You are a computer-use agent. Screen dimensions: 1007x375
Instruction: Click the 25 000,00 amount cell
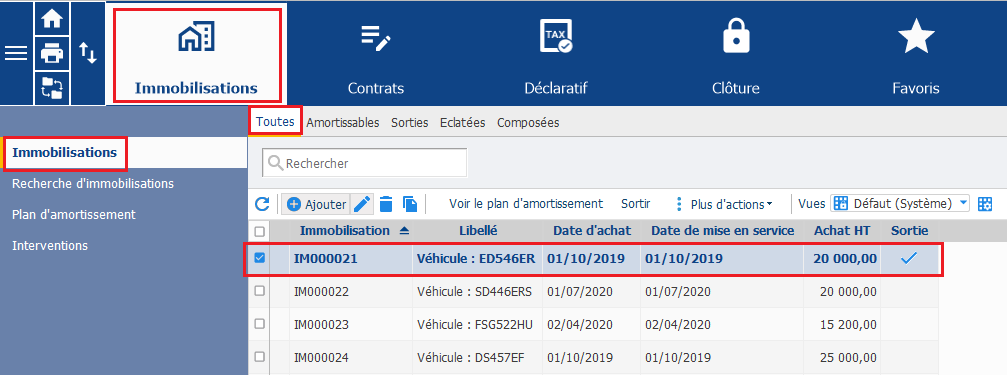843,357
